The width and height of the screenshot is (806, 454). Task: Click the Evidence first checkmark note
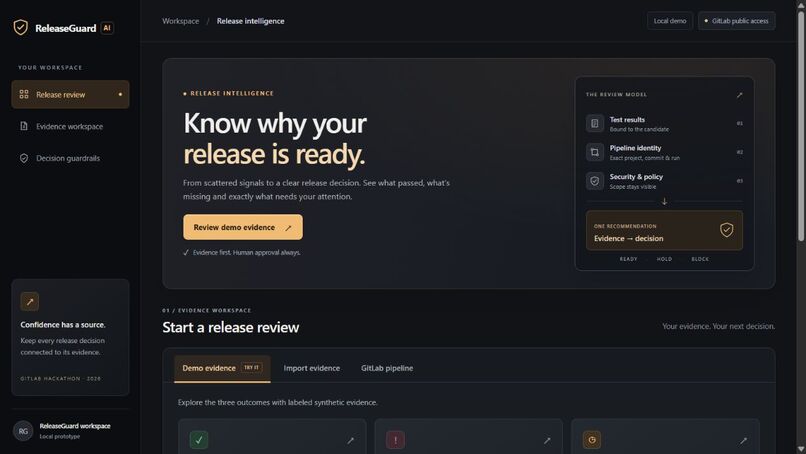(x=242, y=252)
